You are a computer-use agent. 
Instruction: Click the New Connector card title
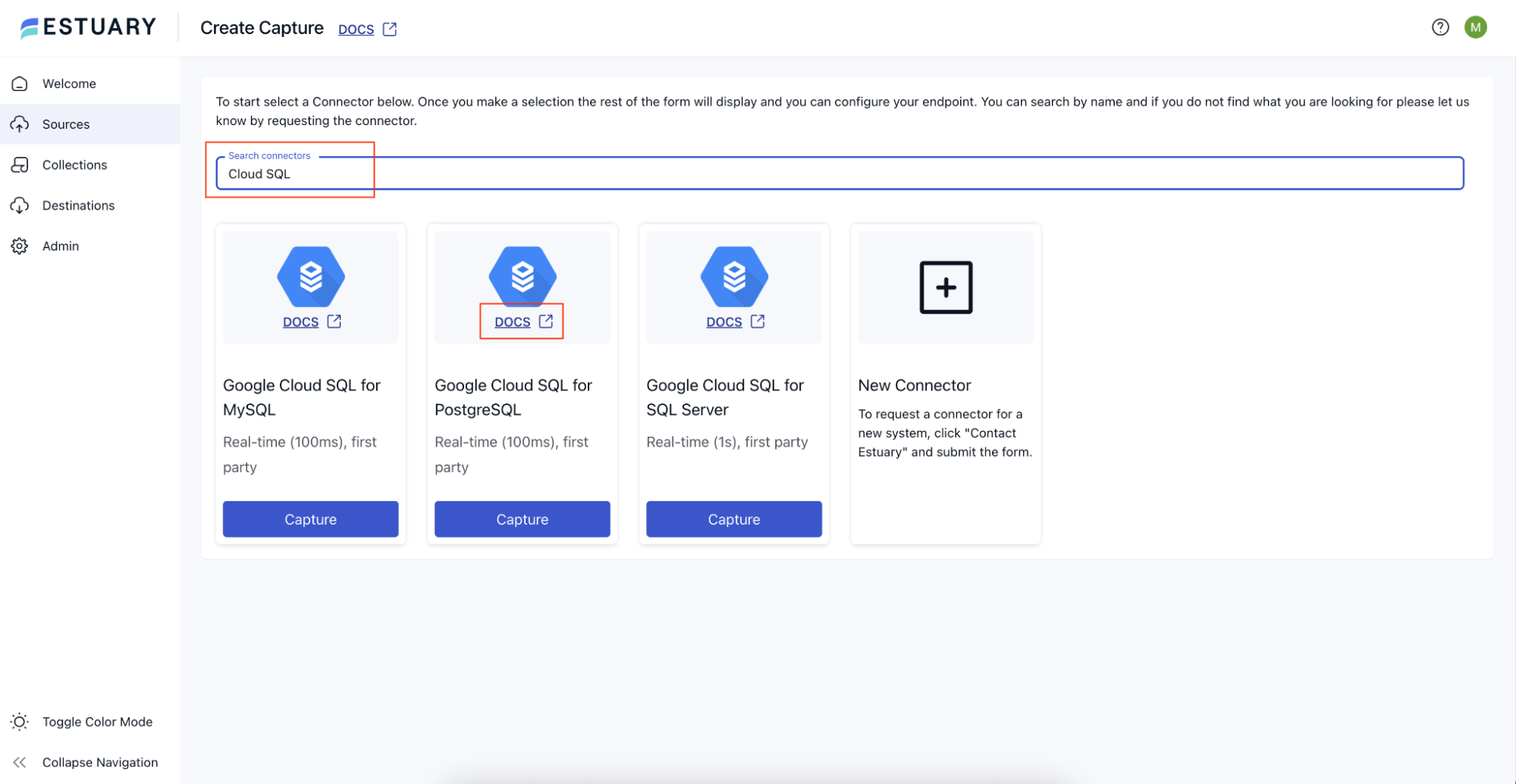tap(915, 385)
